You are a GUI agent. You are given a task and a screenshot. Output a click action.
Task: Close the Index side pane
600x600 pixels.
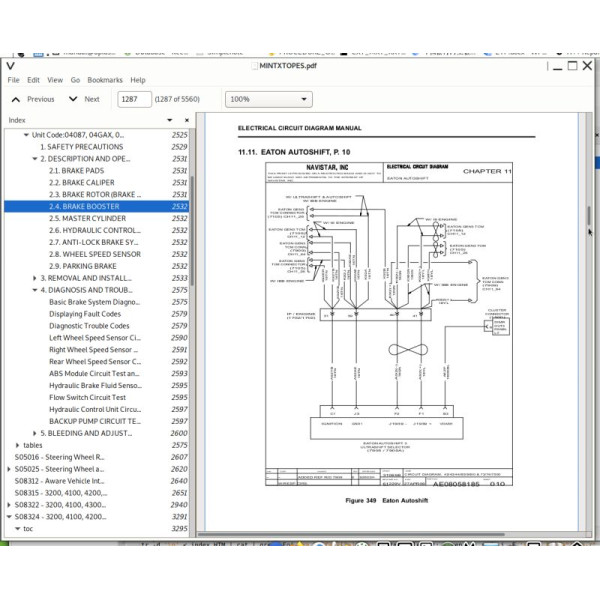click(x=185, y=120)
